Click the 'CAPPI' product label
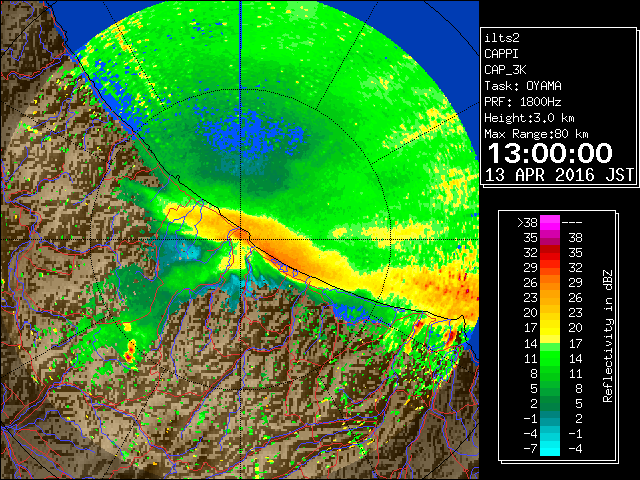 coord(501,54)
